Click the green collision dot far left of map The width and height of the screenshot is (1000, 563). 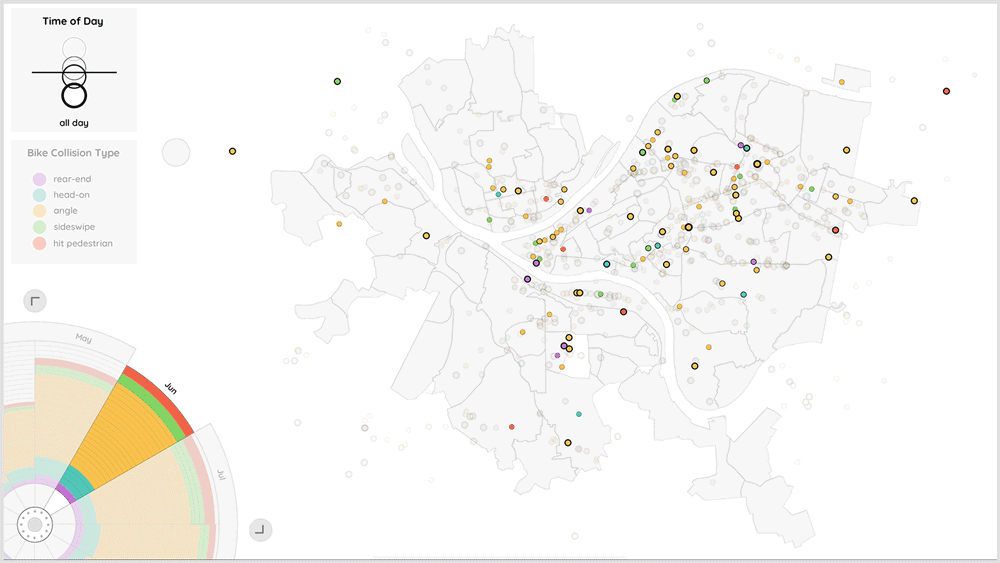337,82
